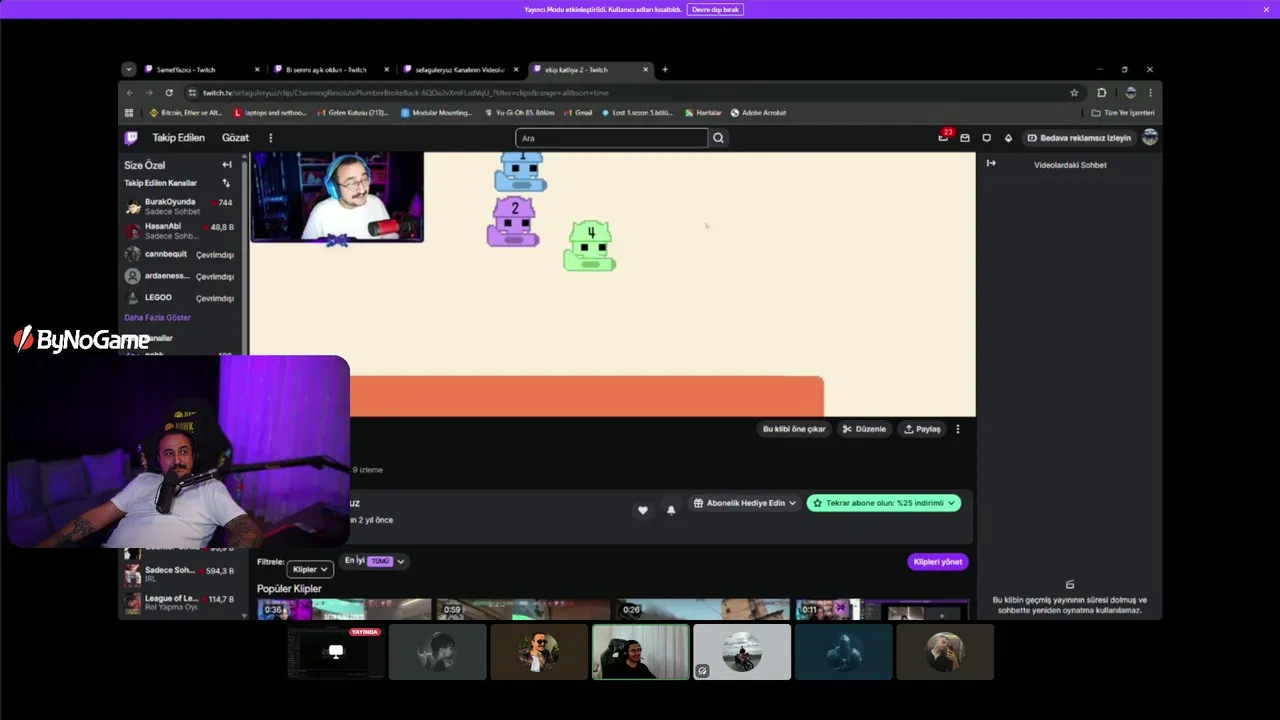This screenshot has height=720, width=1280.
Task: Bookmark page with the star icon
Action: [1074, 93]
